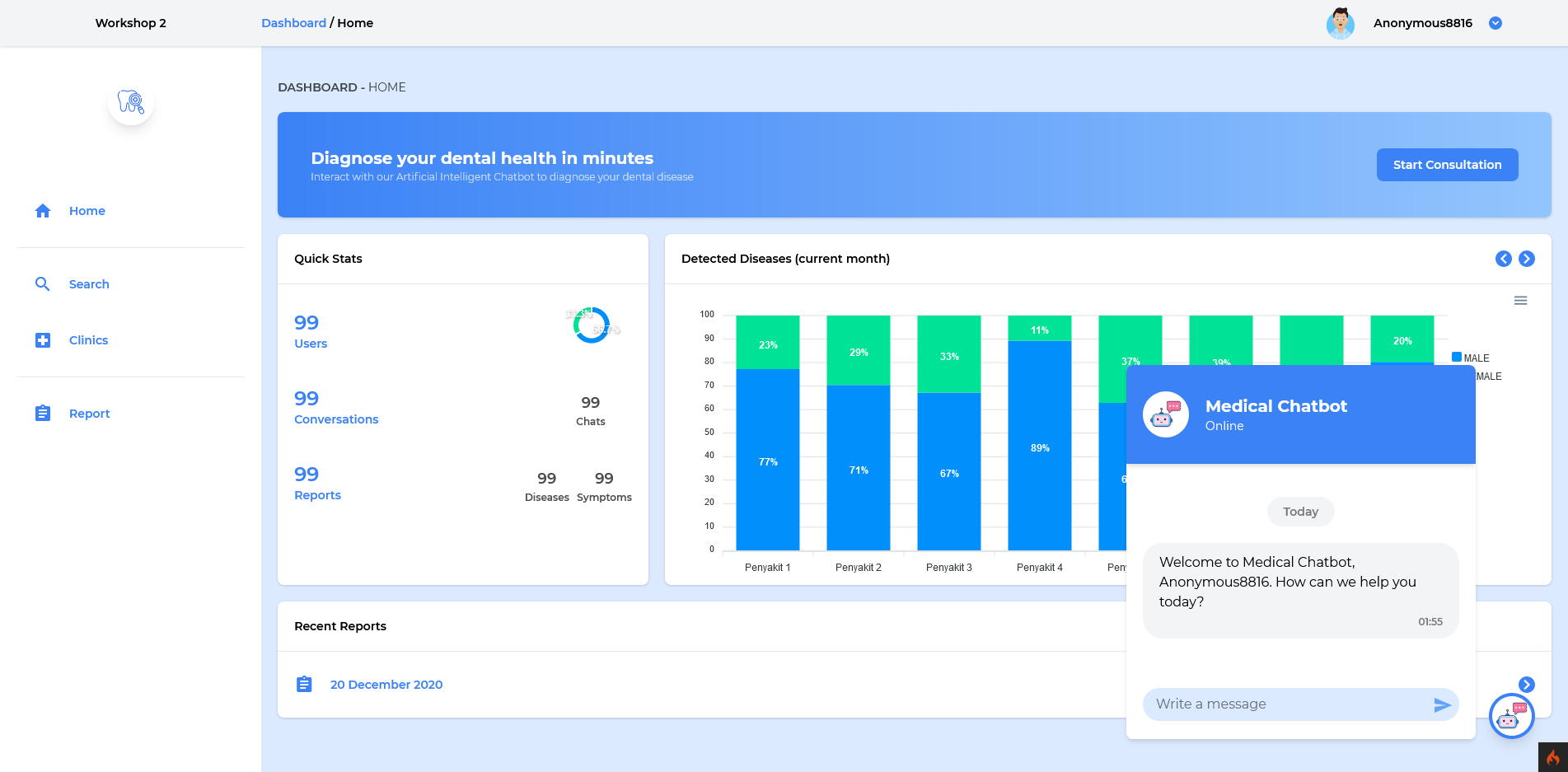Select the Home icon in the sidebar
Screen dimensions: 1568x772
click(x=43, y=211)
